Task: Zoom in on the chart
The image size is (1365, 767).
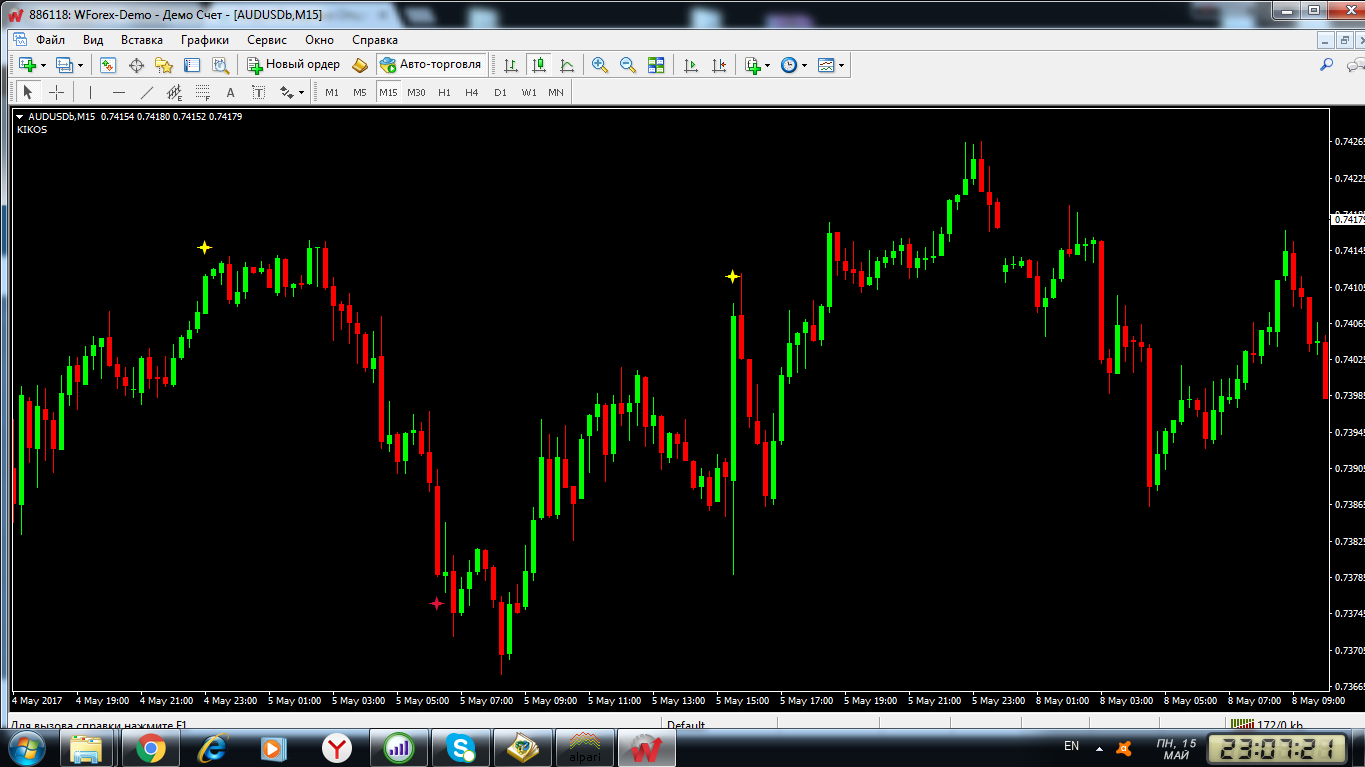Action: tap(600, 65)
